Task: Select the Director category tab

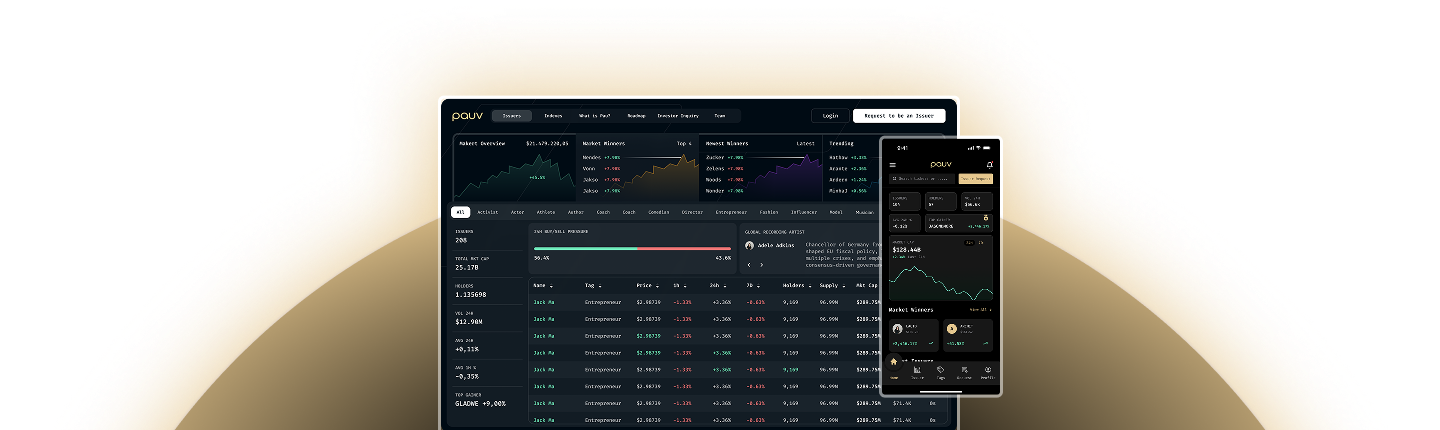Action: click(692, 212)
